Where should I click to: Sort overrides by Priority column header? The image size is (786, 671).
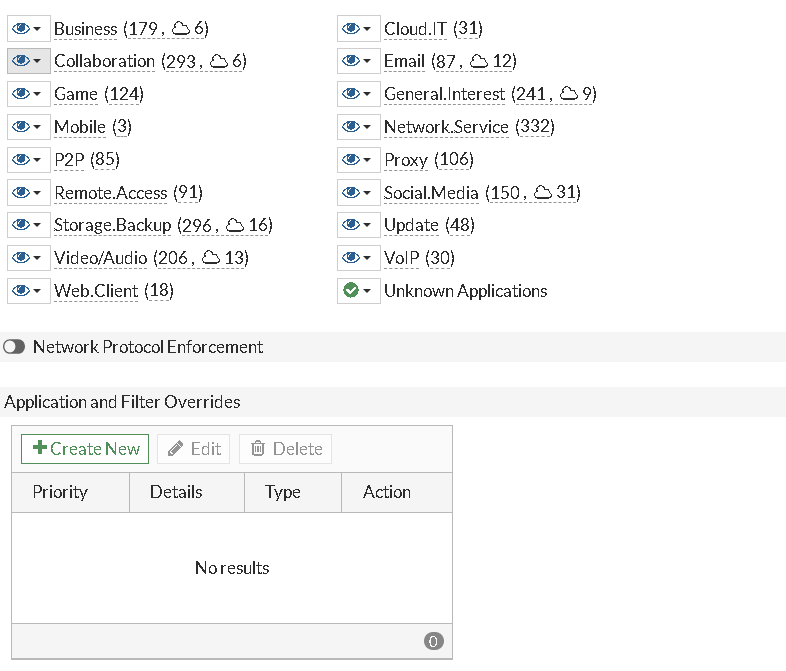60,492
